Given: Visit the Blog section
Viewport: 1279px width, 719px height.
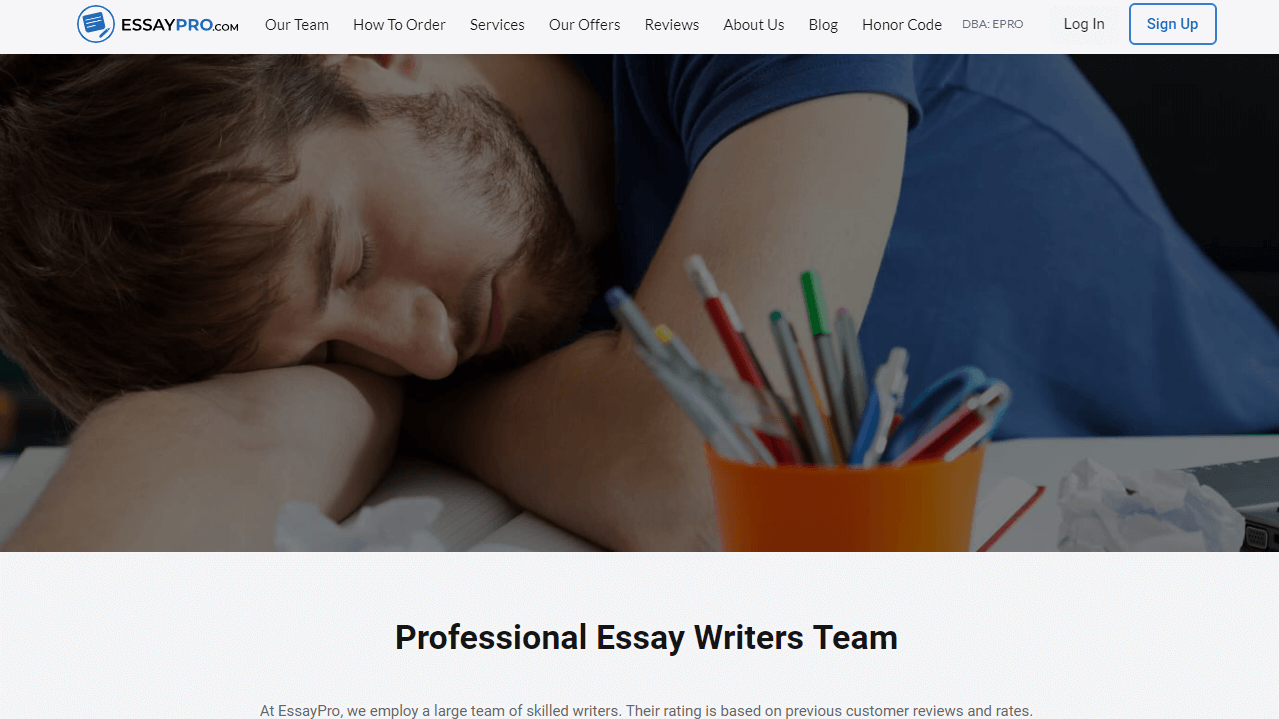Looking at the screenshot, I should point(823,25).
